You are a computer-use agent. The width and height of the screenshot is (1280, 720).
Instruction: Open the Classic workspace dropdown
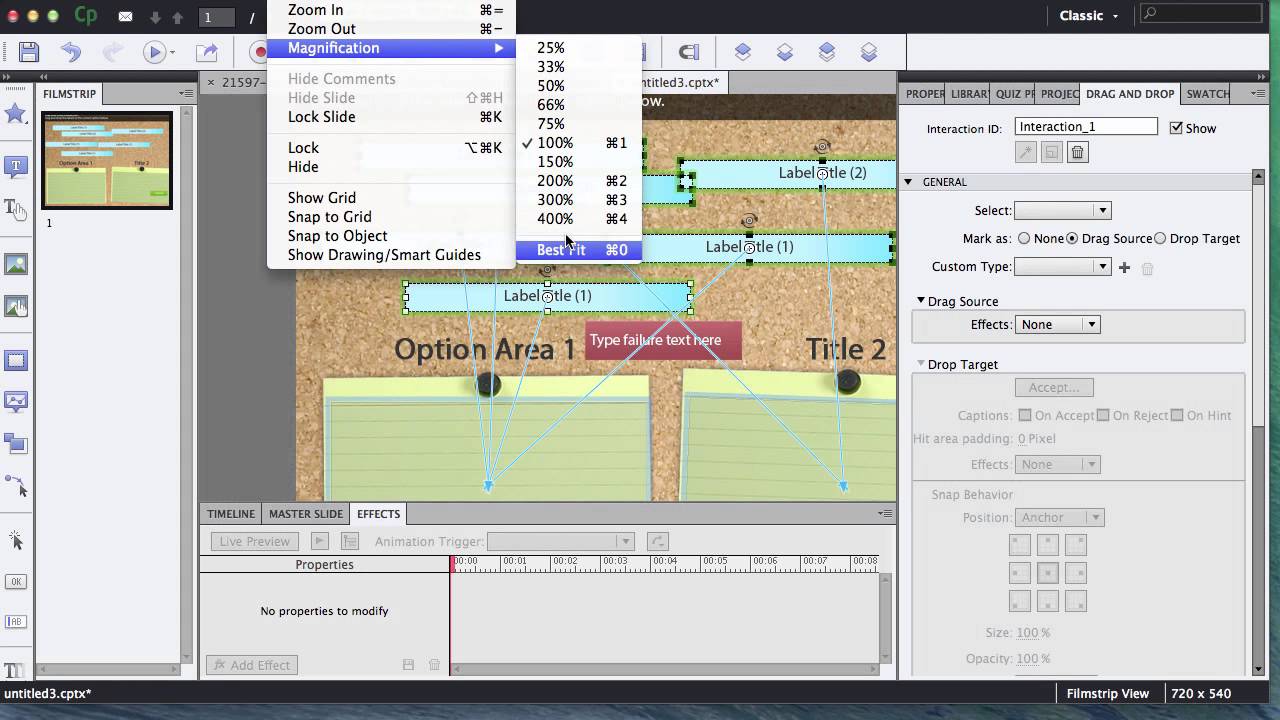coord(1088,16)
